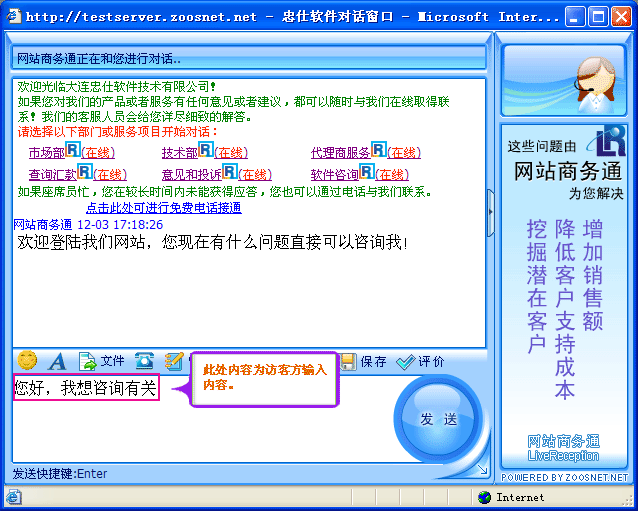Click 评价 label in toolbar
This screenshot has width=638, height=511.
(431, 362)
